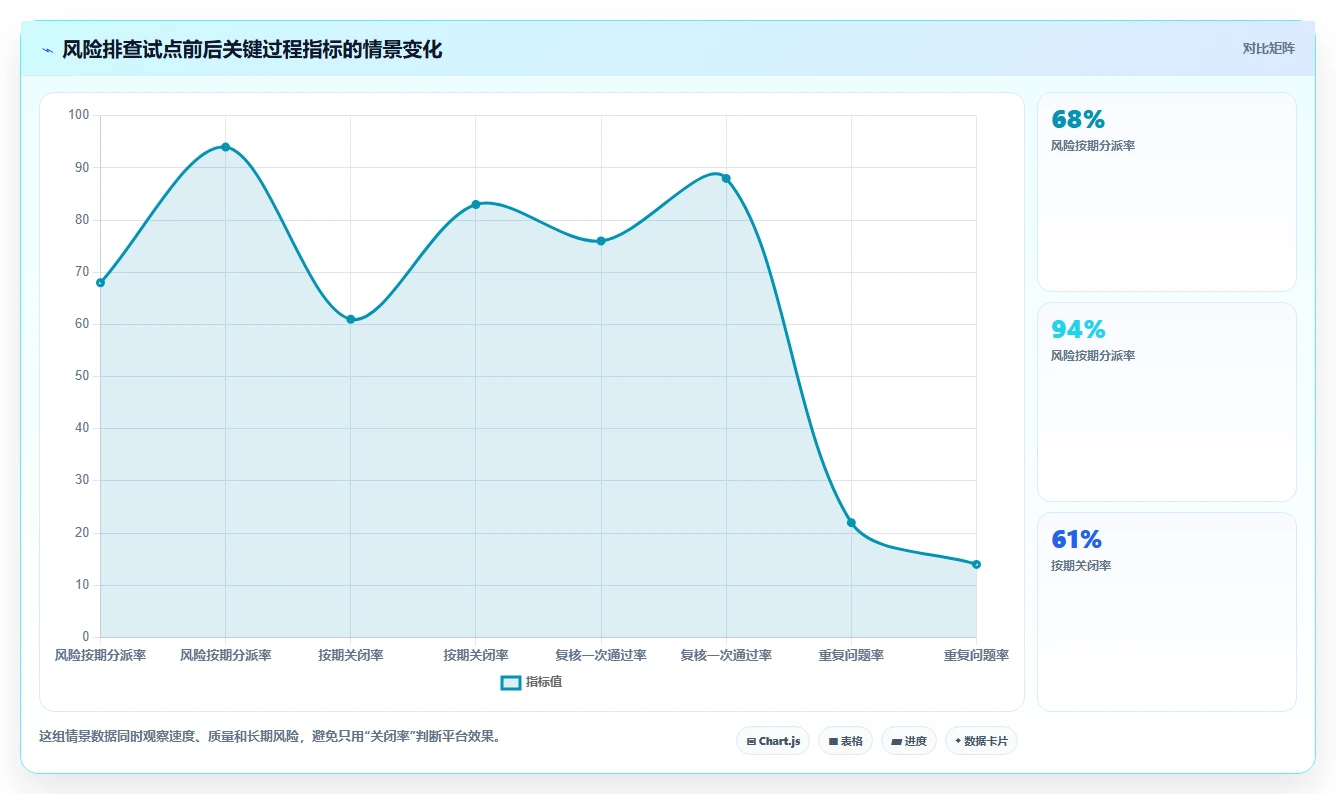Click the 风险按期分派率 label in the 68% card

click(1093, 146)
